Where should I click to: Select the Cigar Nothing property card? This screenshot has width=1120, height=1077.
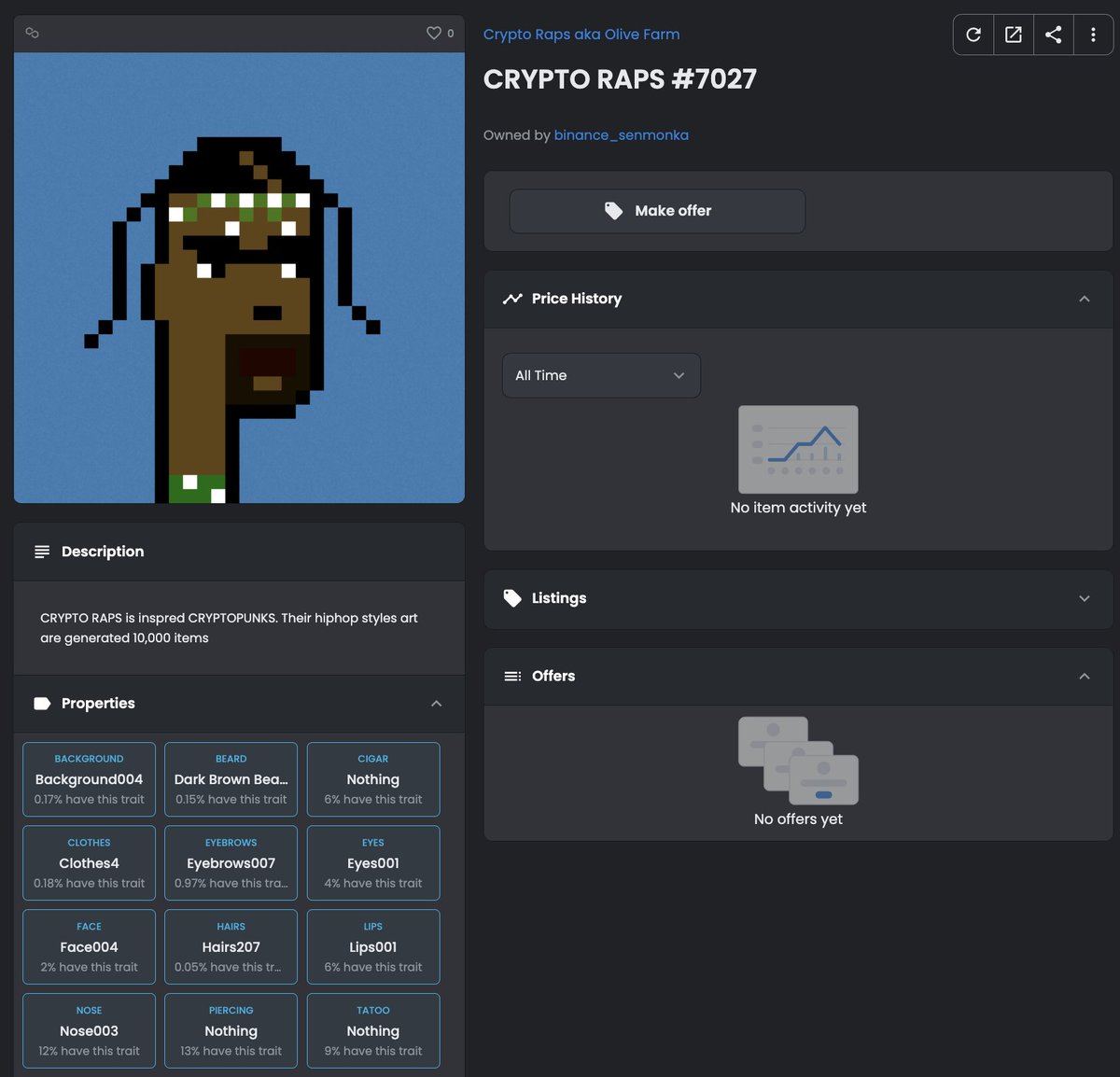click(x=373, y=779)
